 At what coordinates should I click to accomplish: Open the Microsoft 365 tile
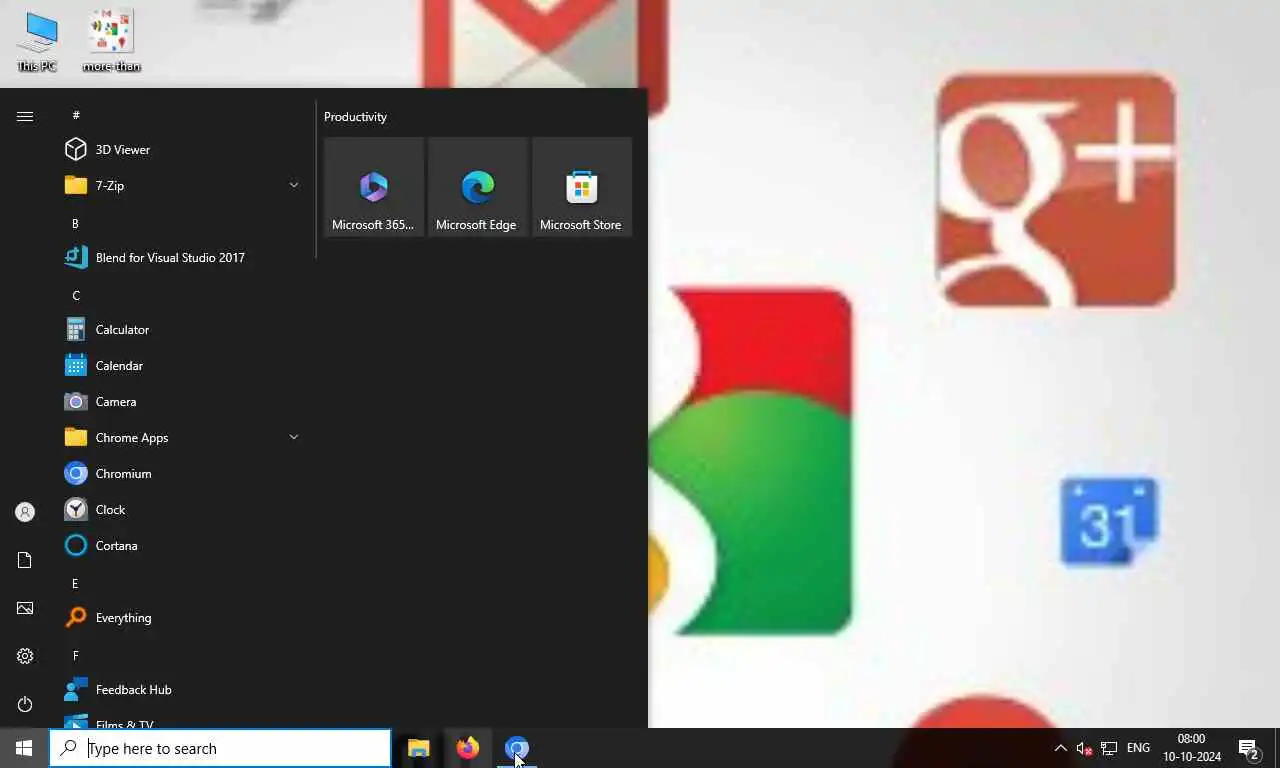click(374, 187)
